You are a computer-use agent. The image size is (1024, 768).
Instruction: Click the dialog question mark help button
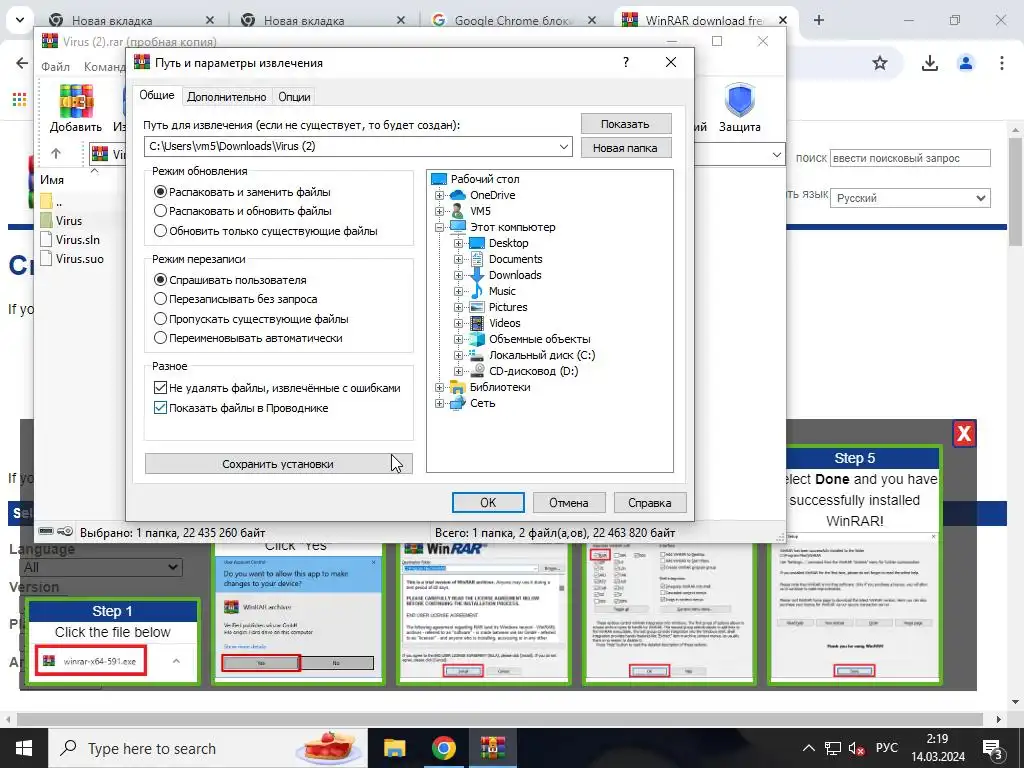626,63
